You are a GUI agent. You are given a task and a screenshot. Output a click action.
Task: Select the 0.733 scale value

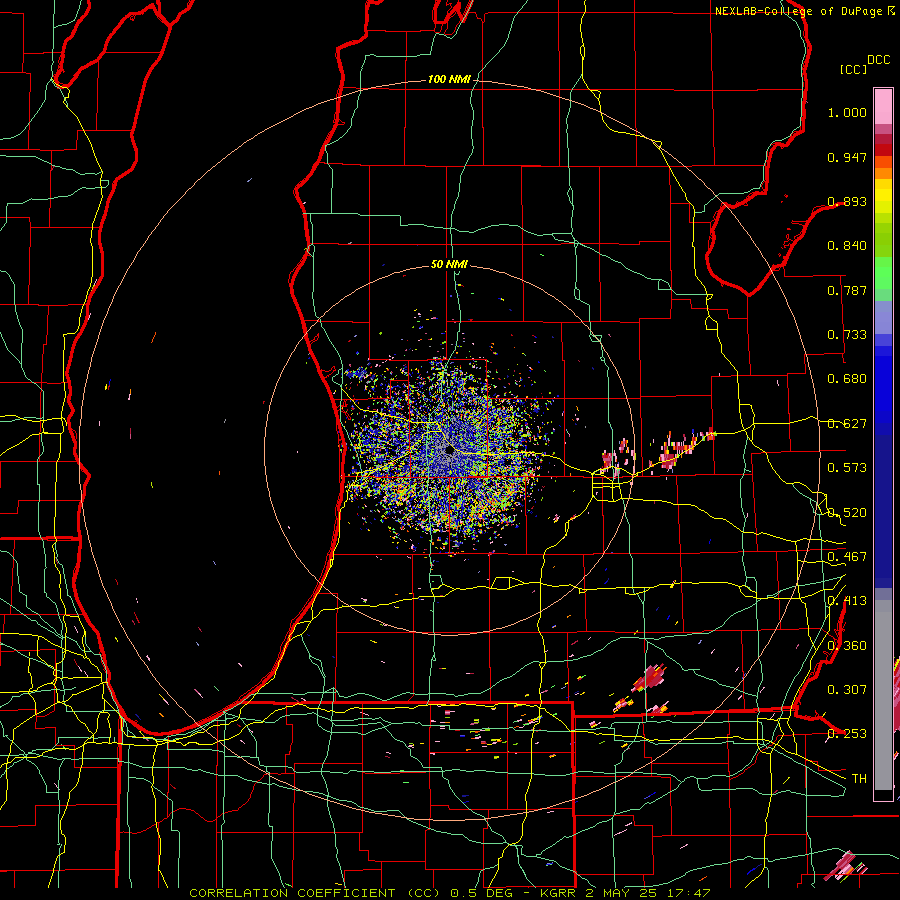(x=847, y=335)
